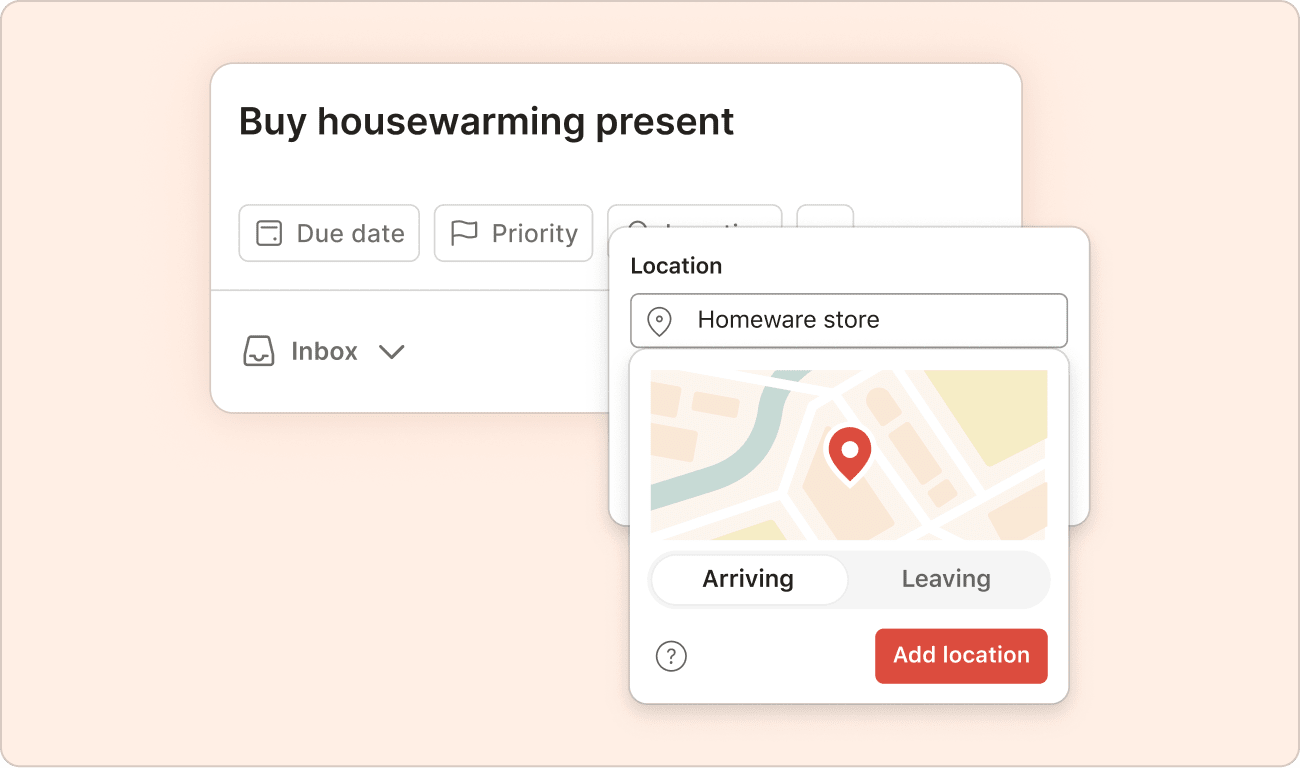
Task: Click the flag icon in Priority
Action: (x=464, y=233)
